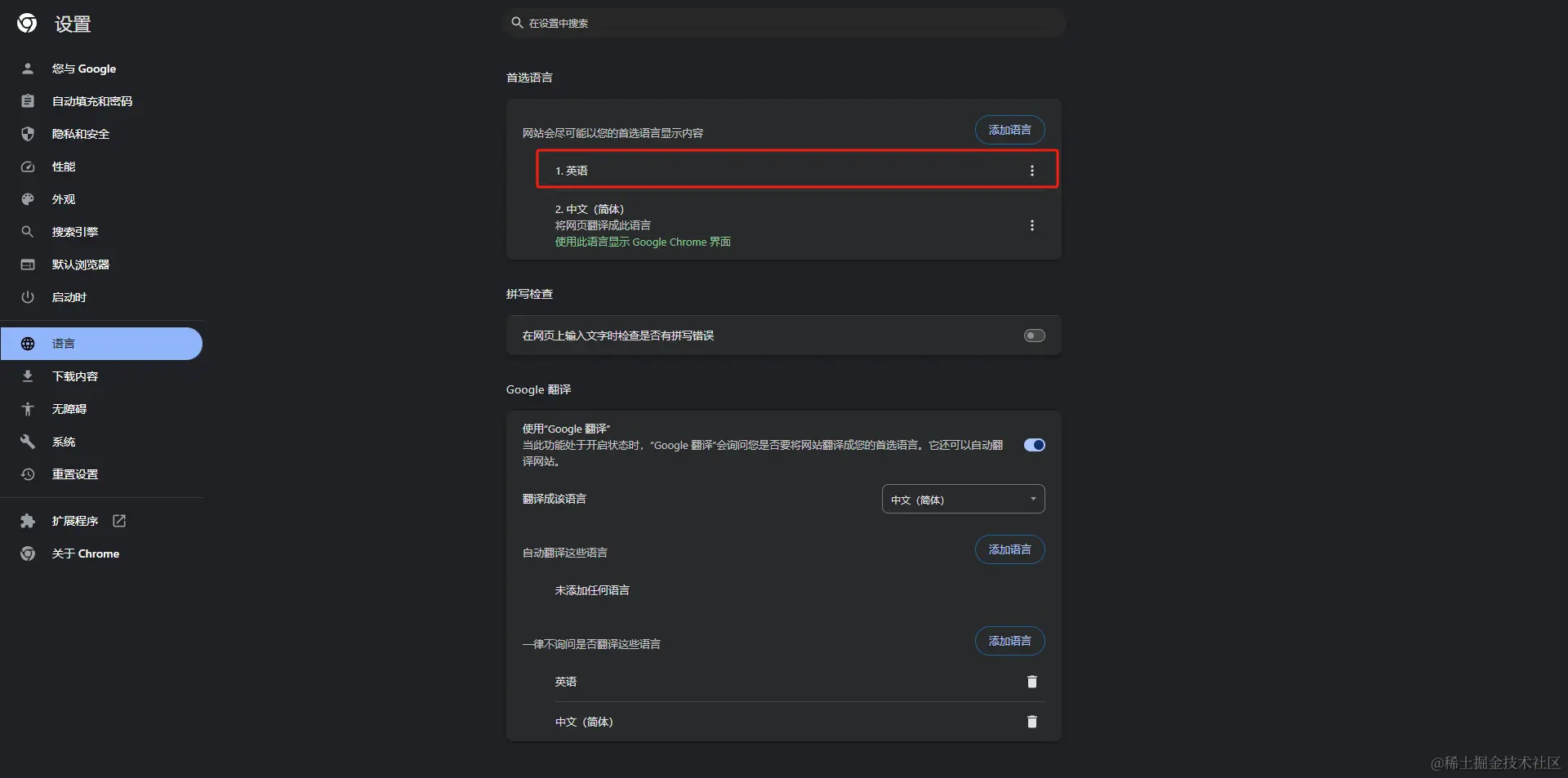
Task: Click the 2. 中文（简体）language row
Action: [x=797, y=225]
